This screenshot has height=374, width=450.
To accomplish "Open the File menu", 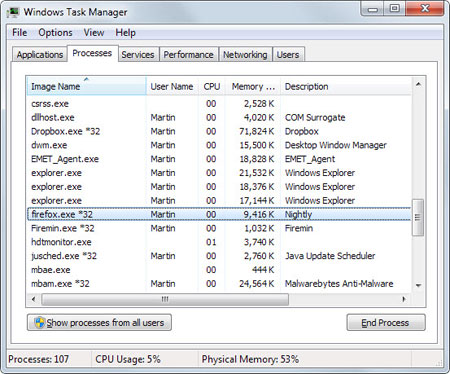I will [20, 33].
